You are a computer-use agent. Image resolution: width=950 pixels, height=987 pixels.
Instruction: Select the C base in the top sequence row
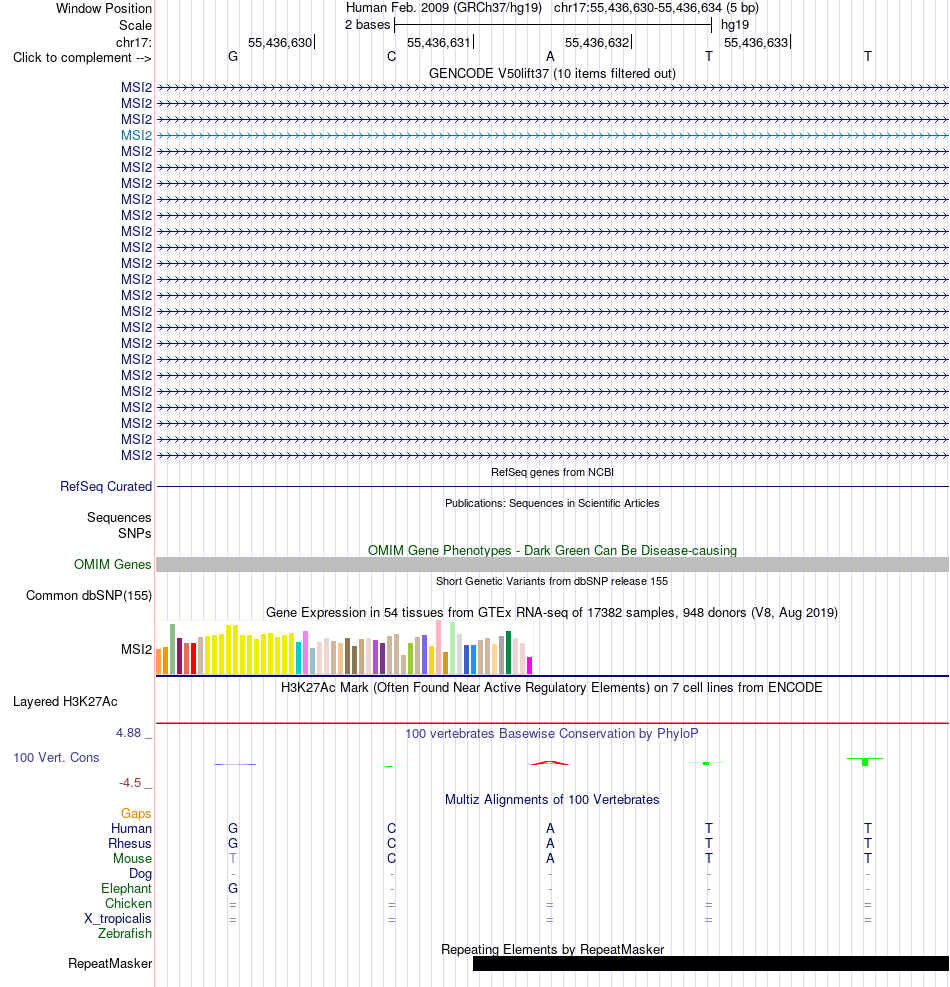[x=392, y=57]
